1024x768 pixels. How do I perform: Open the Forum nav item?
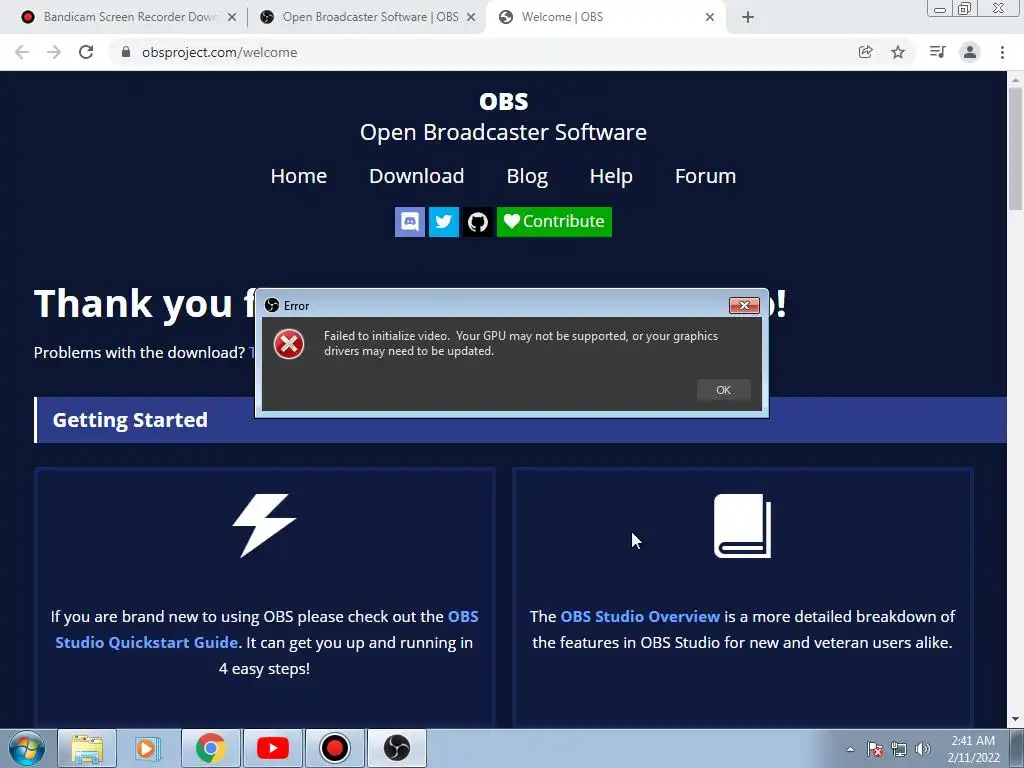pyautogui.click(x=705, y=176)
